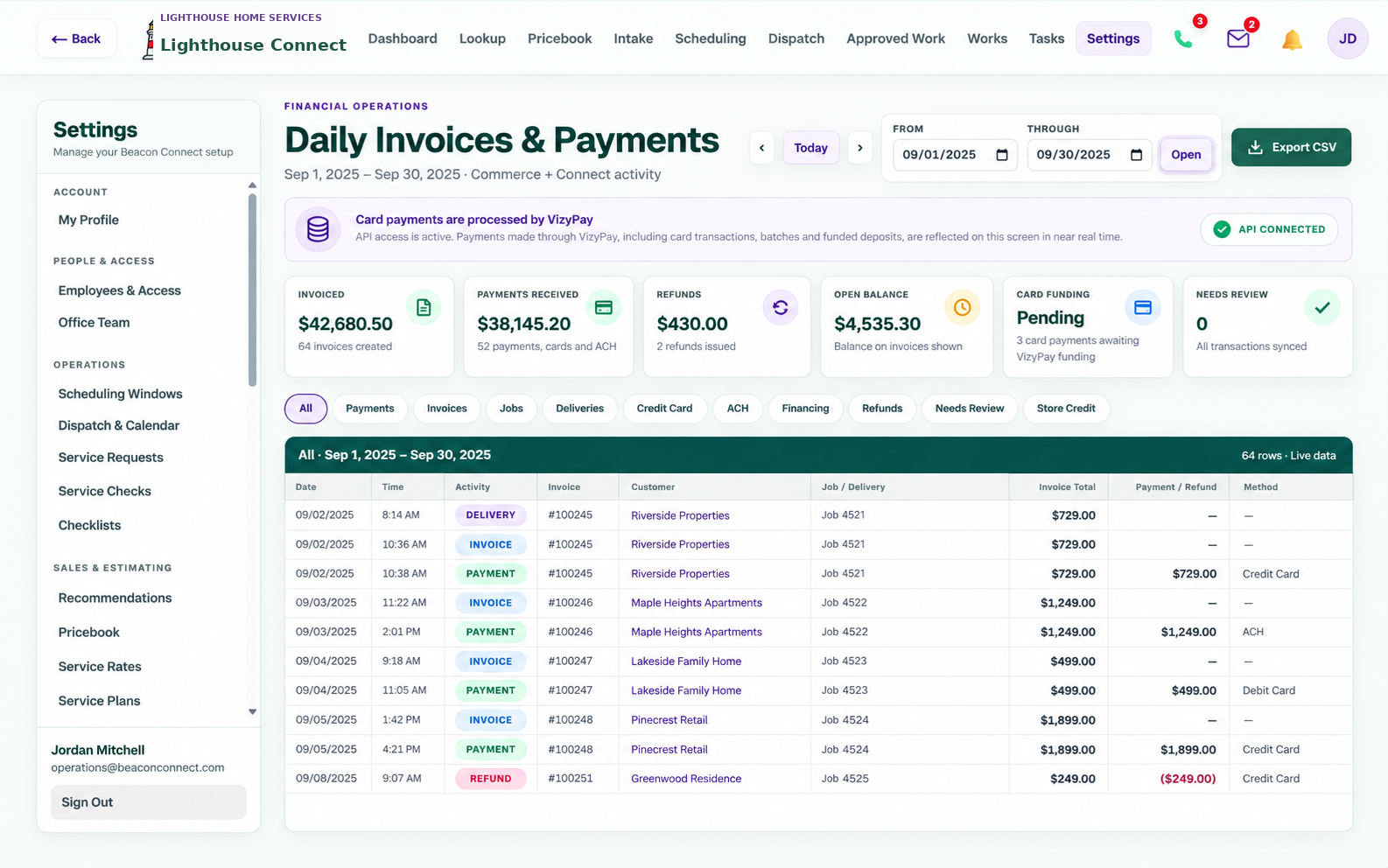Screen dimensions: 1388x868
Task: Click the Needs Review checkmark icon
Action: point(1322,307)
